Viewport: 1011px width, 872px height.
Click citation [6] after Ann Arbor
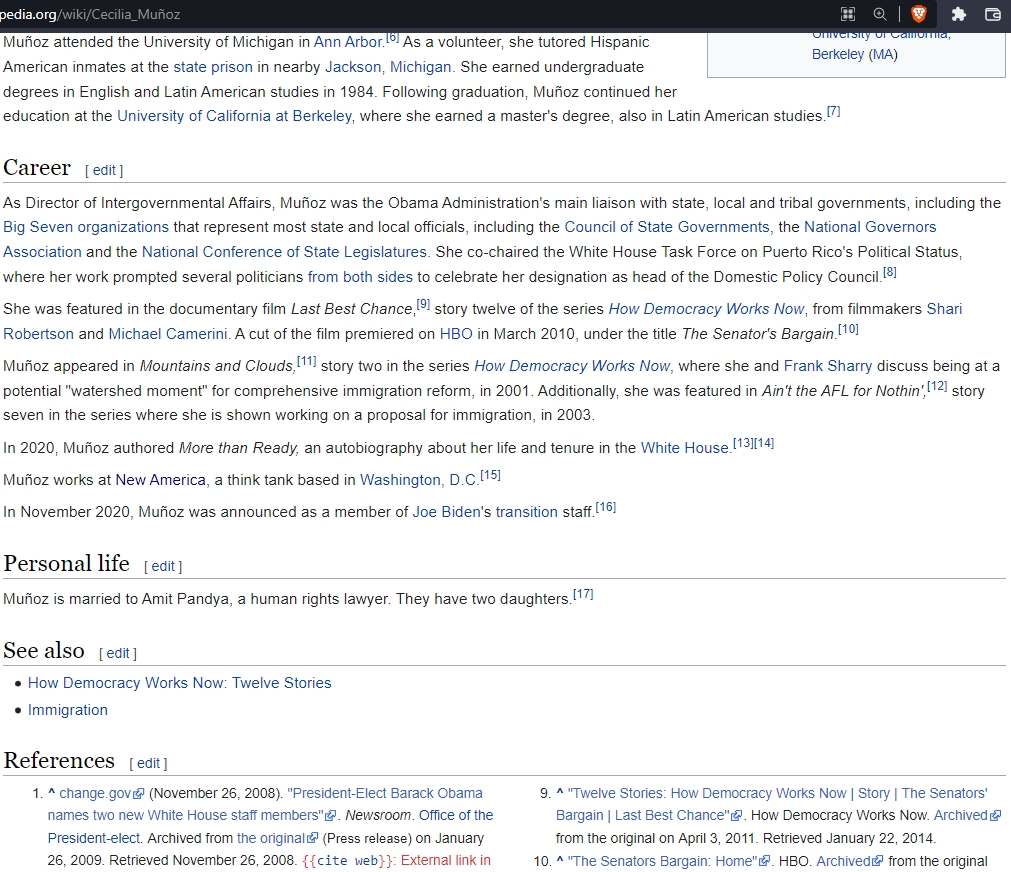click(393, 37)
